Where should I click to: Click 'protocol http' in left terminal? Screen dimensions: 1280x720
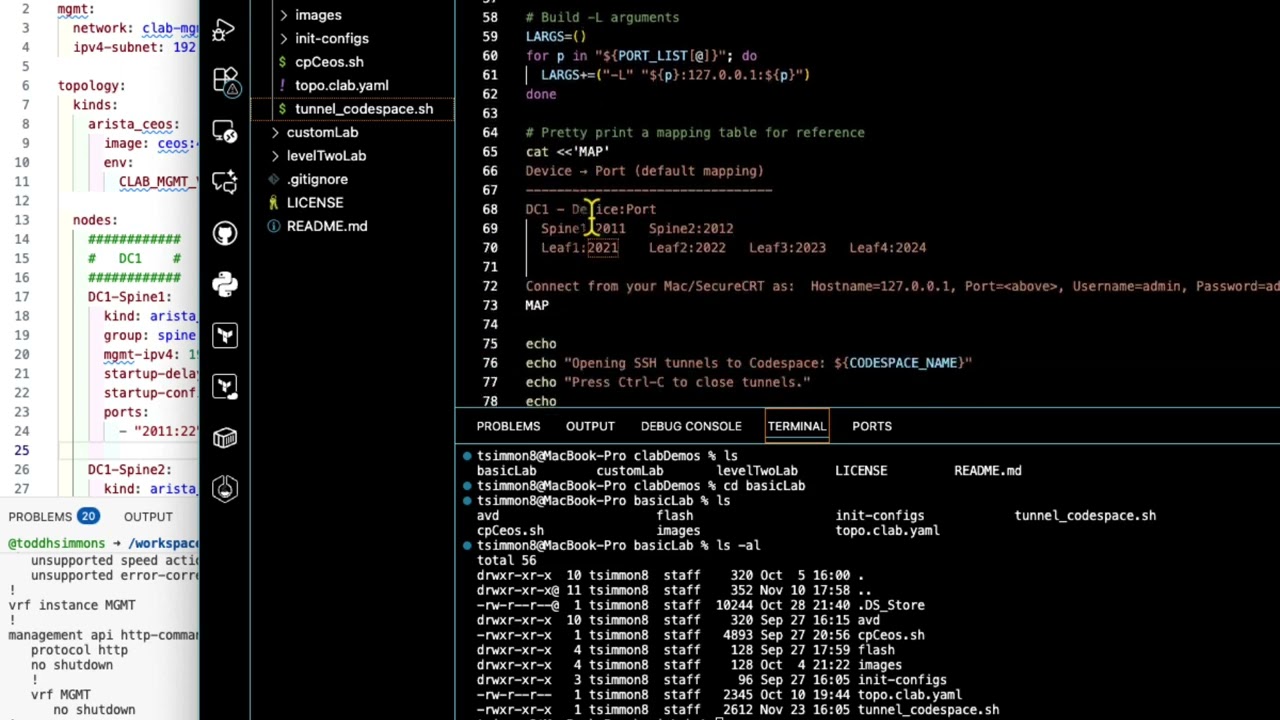pos(79,650)
